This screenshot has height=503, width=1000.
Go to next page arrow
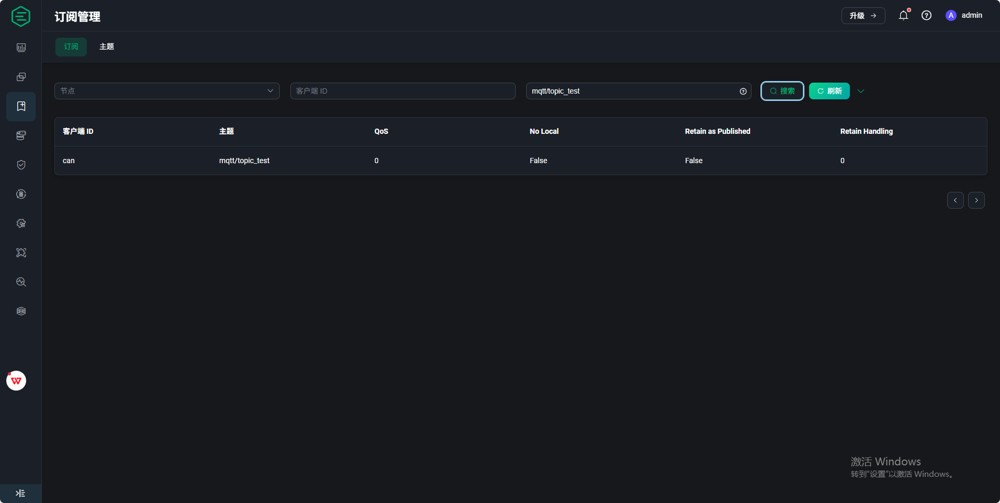tap(976, 200)
